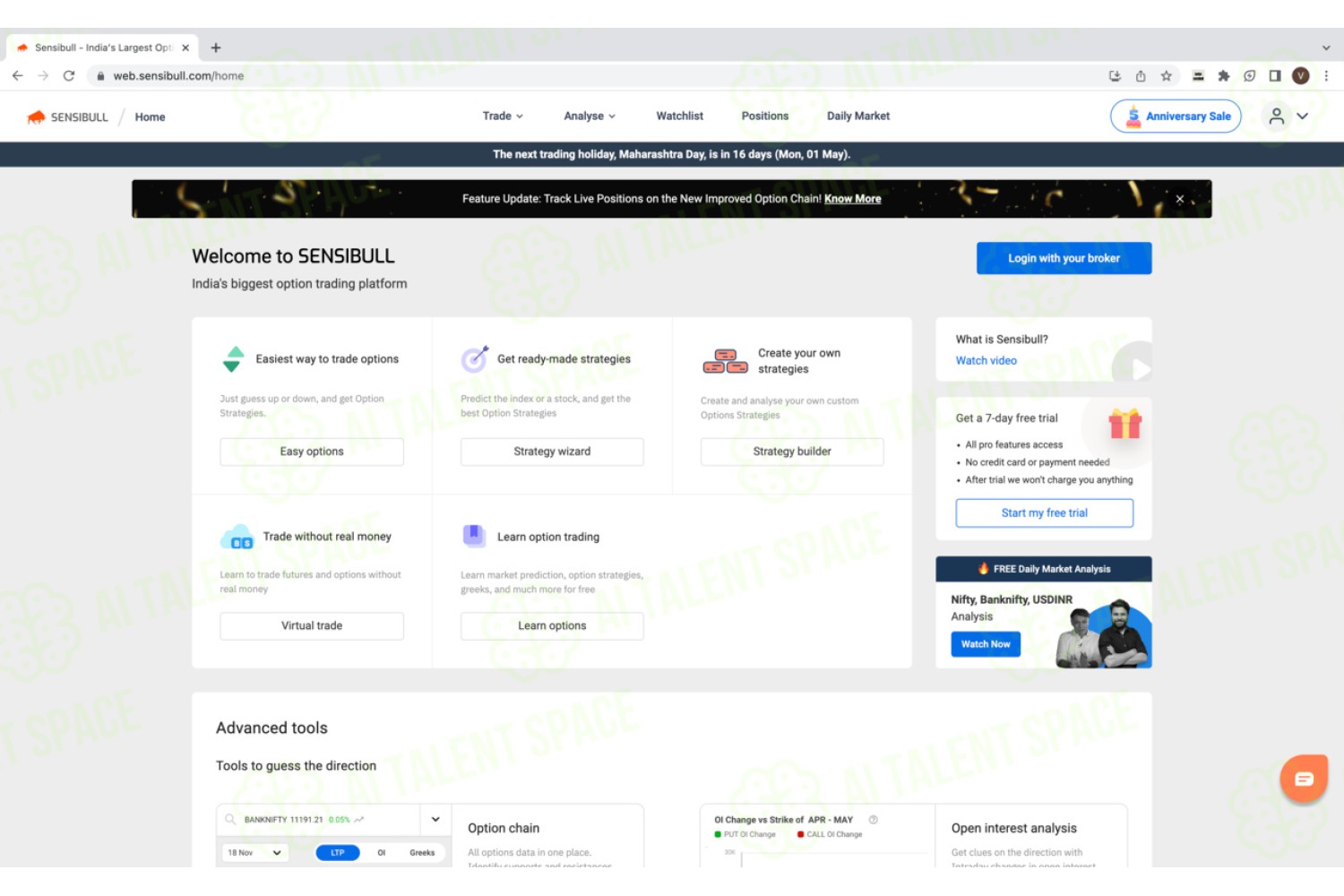Click Watch Now for market analysis
The image size is (1344, 896).
pos(986,644)
